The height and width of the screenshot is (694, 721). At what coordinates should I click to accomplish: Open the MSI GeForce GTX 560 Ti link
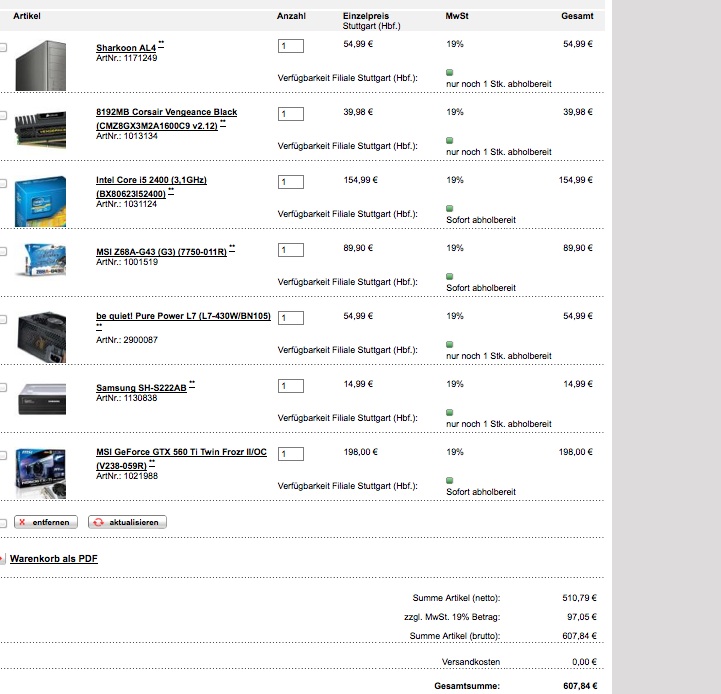click(x=181, y=459)
